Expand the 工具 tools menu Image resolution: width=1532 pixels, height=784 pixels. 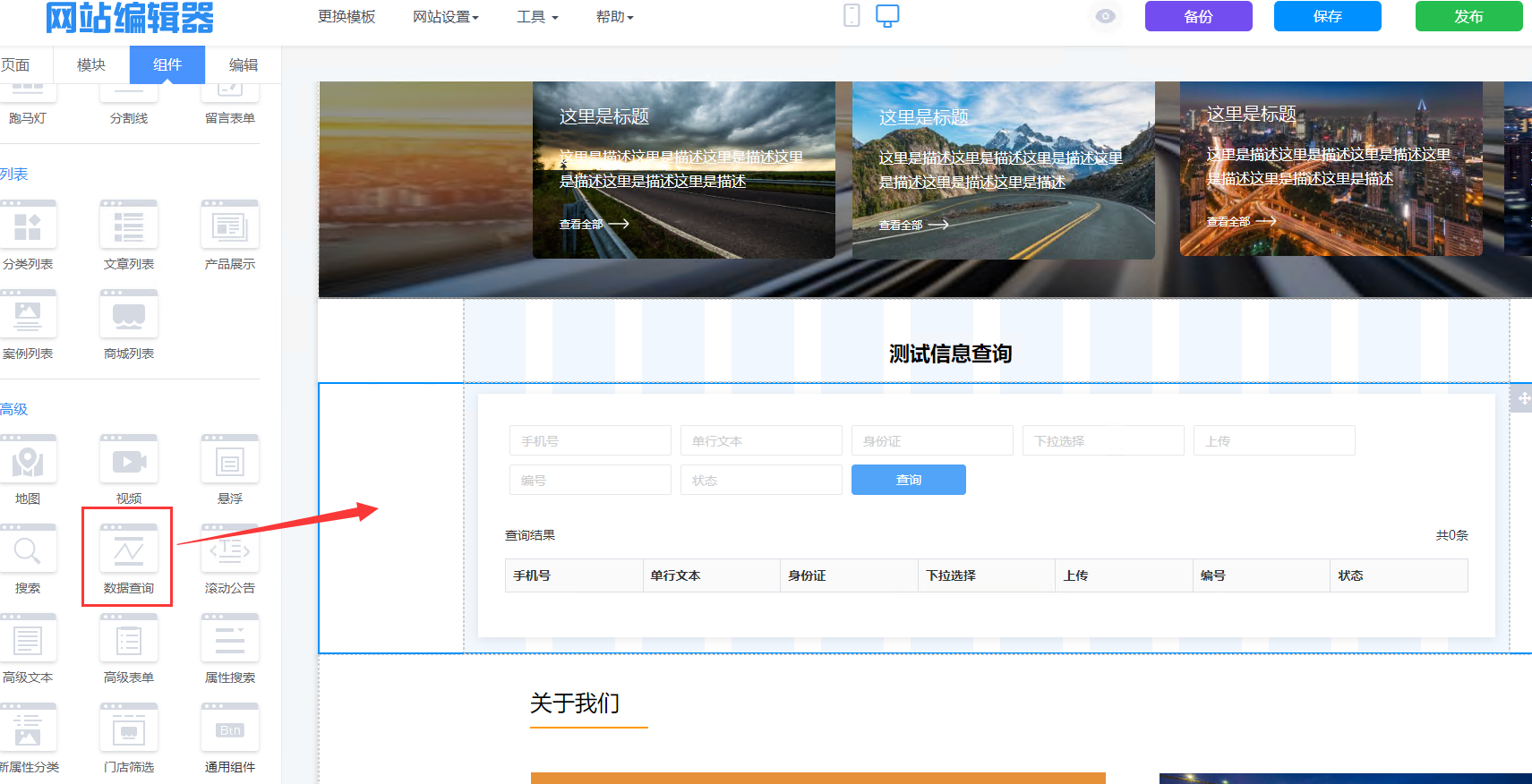[537, 17]
